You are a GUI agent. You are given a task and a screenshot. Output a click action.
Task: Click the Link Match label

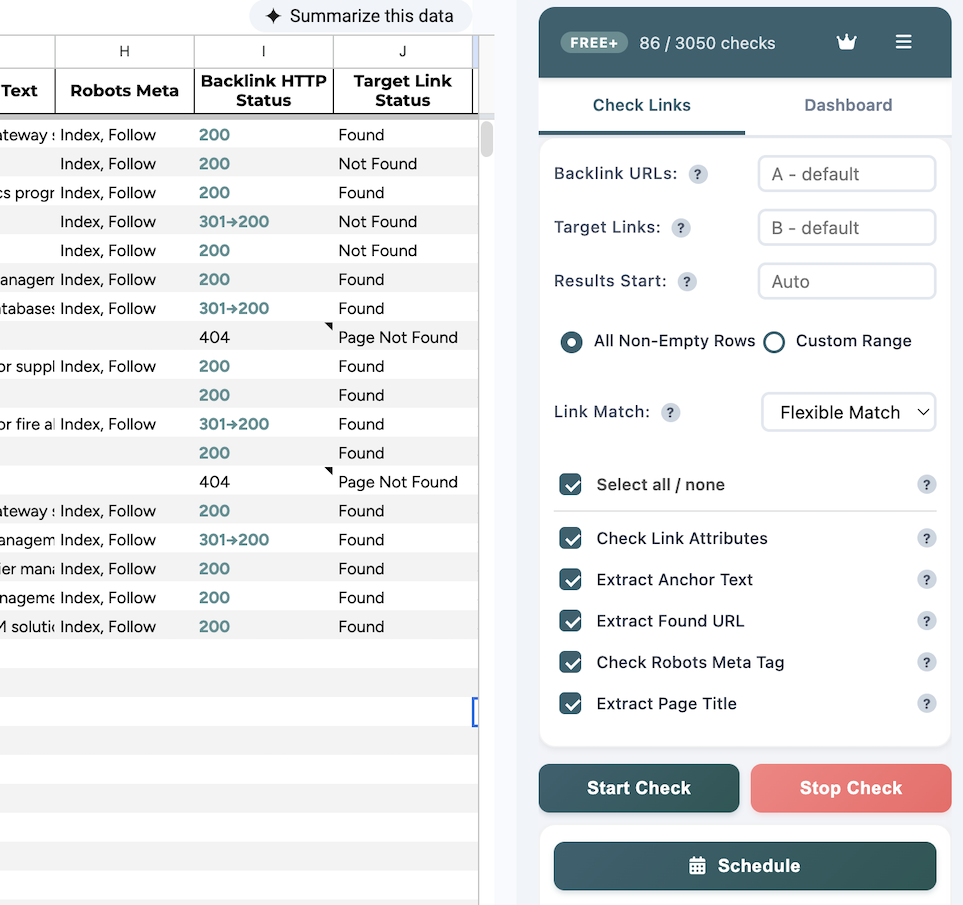pyautogui.click(x=601, y=412)
